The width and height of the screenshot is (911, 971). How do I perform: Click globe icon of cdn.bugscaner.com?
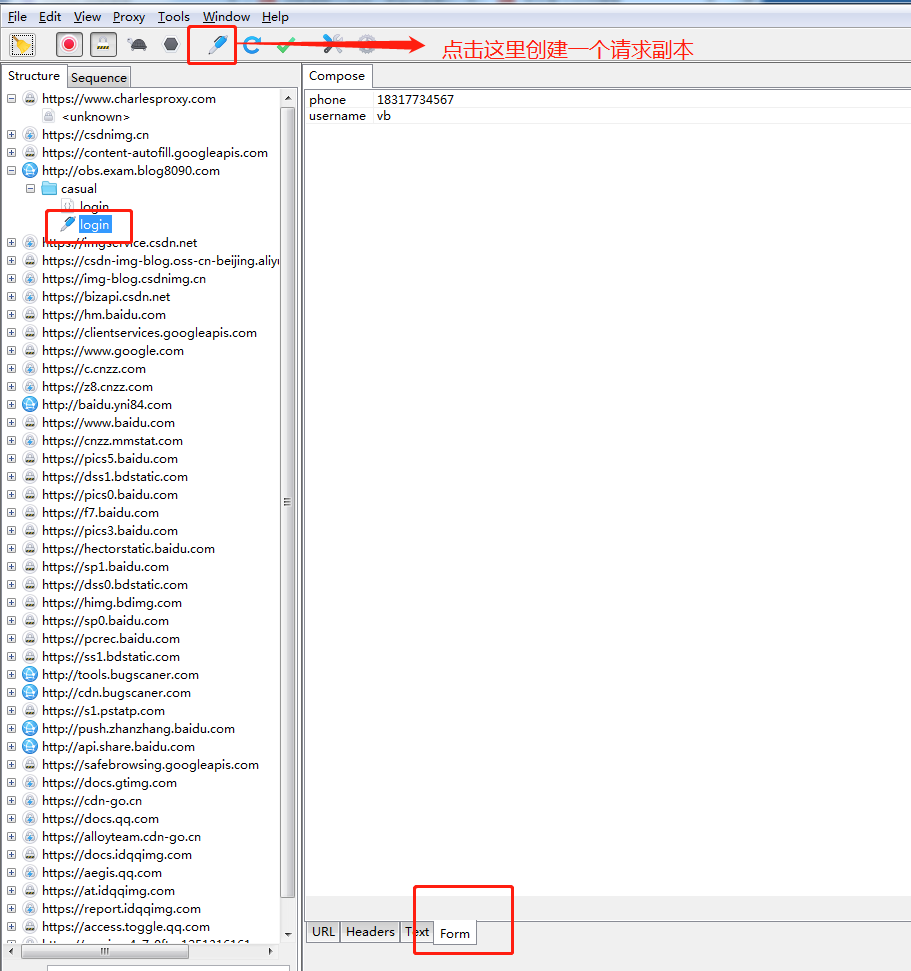coord(30,692)
